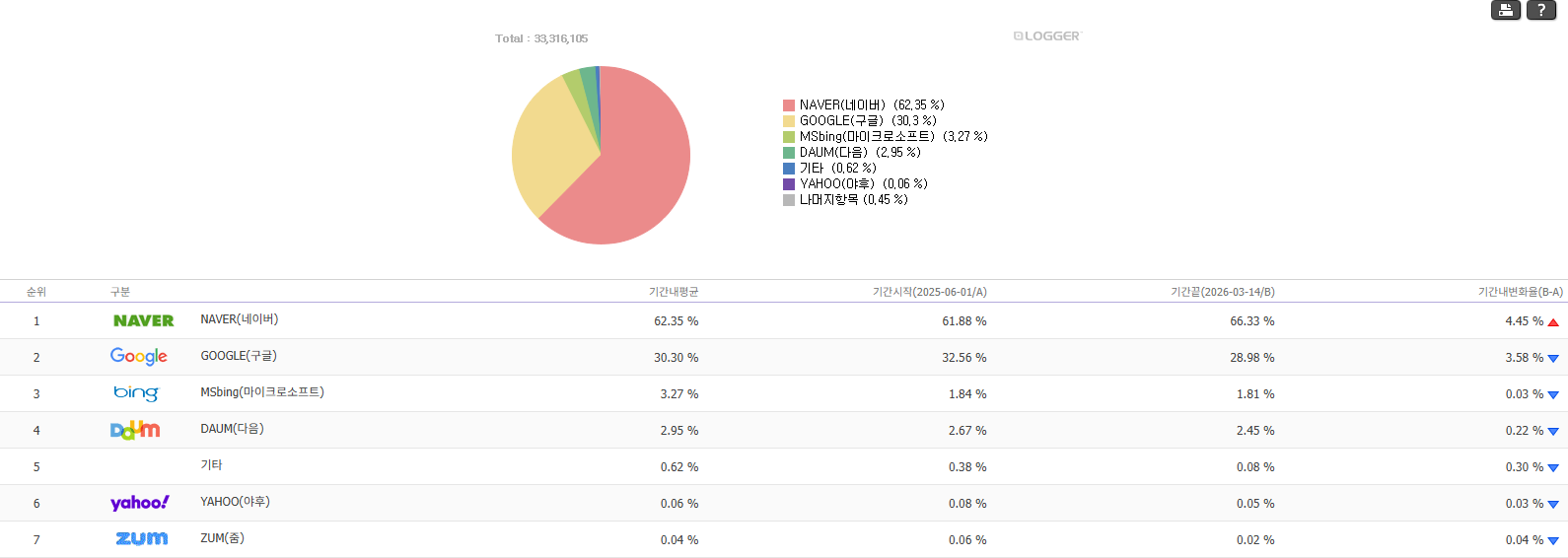Click the NAVER pink legend color swatch
The height and width of the screenshot is (558, 1568).
point(789,105)
